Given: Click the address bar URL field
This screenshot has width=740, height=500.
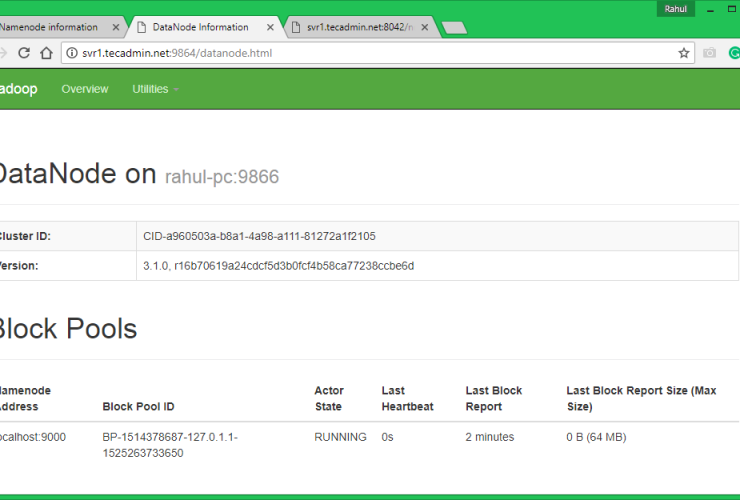Looking at the screenshot, I should click(x=370, y=53).
